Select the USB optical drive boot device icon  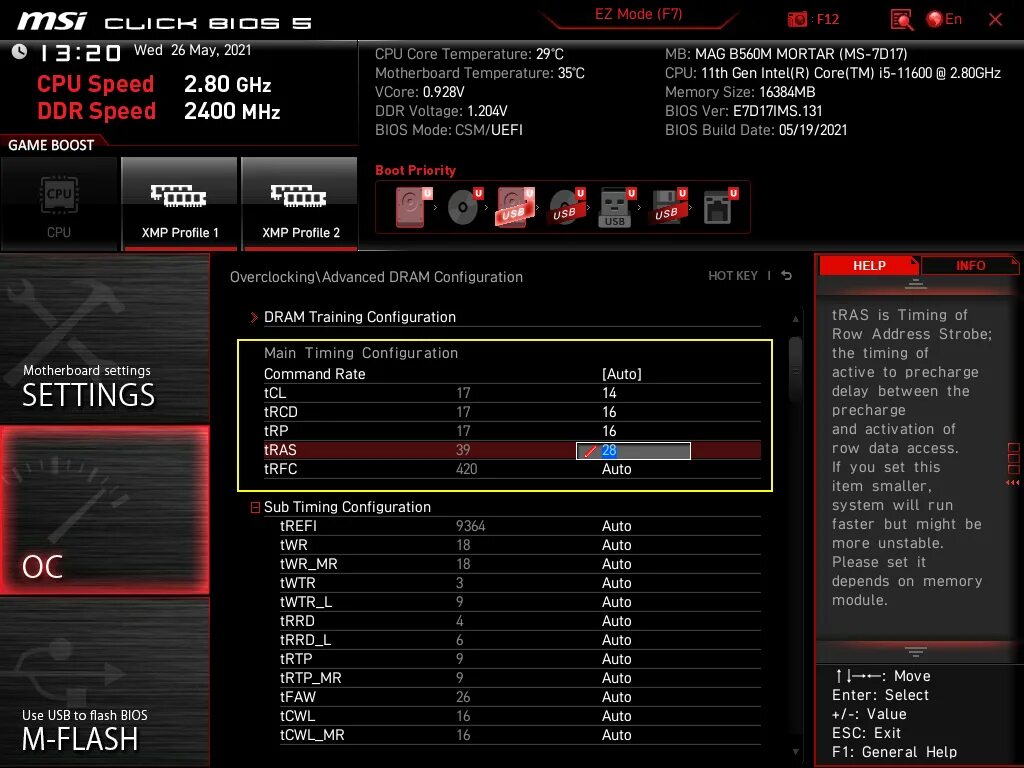[566, 207]
